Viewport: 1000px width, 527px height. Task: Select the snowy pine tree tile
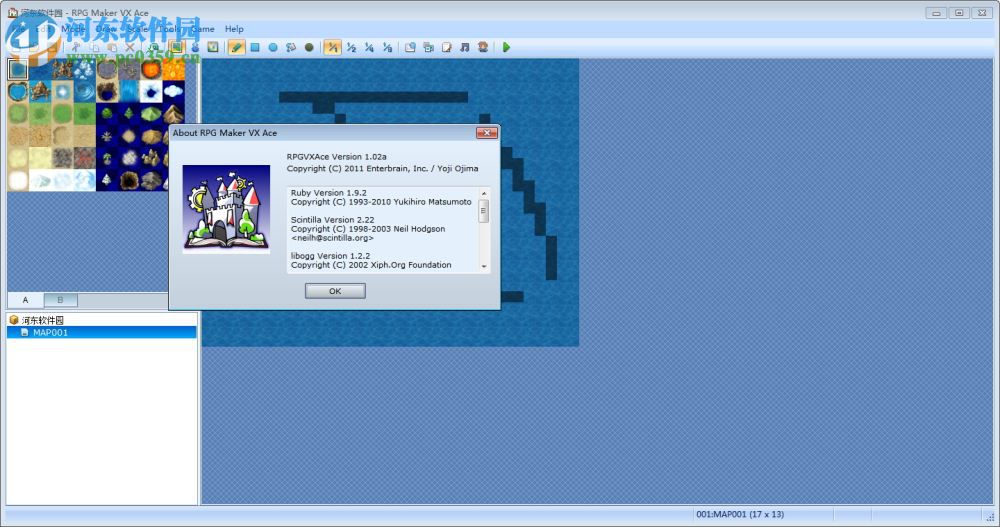pyautogui.click(x=107, y=180)
